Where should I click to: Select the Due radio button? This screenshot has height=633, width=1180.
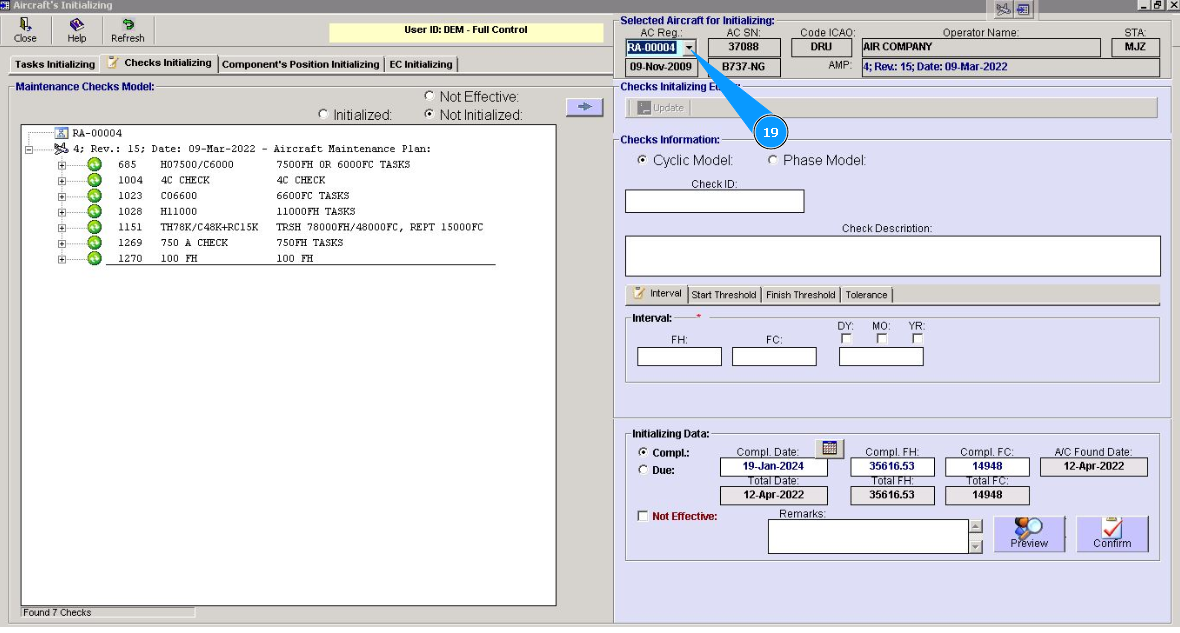[643, 469]
